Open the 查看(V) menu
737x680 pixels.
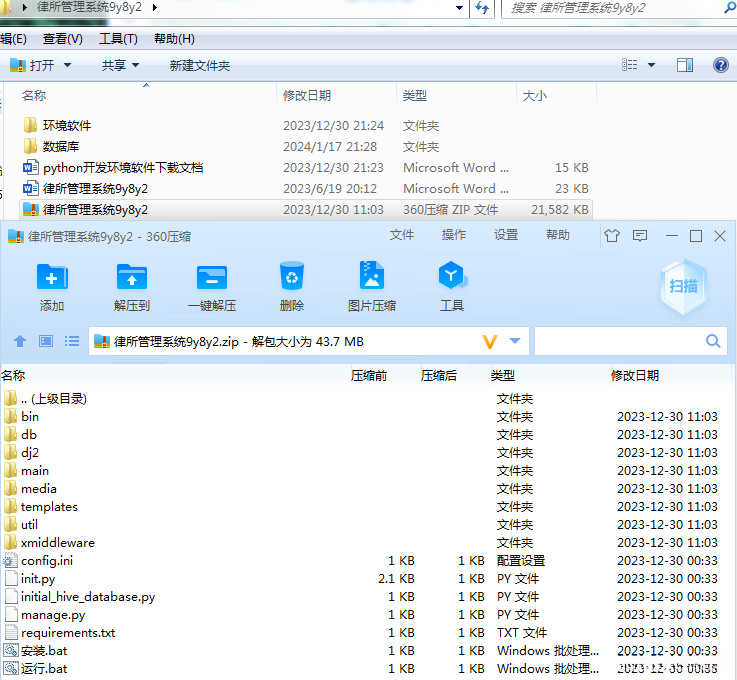63,39
